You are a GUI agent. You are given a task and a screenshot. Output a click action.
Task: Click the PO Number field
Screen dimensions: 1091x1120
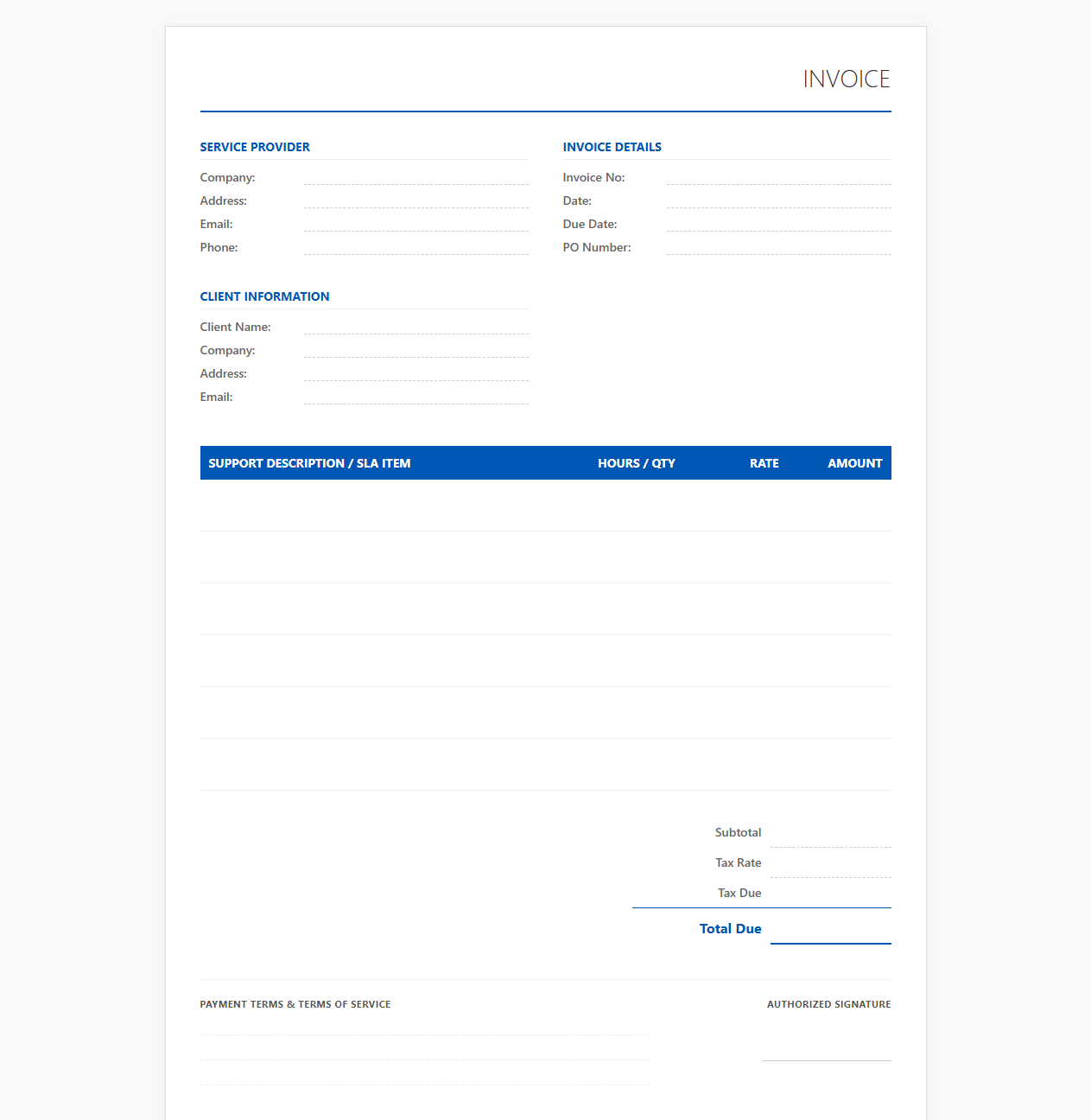coord(778,247)
